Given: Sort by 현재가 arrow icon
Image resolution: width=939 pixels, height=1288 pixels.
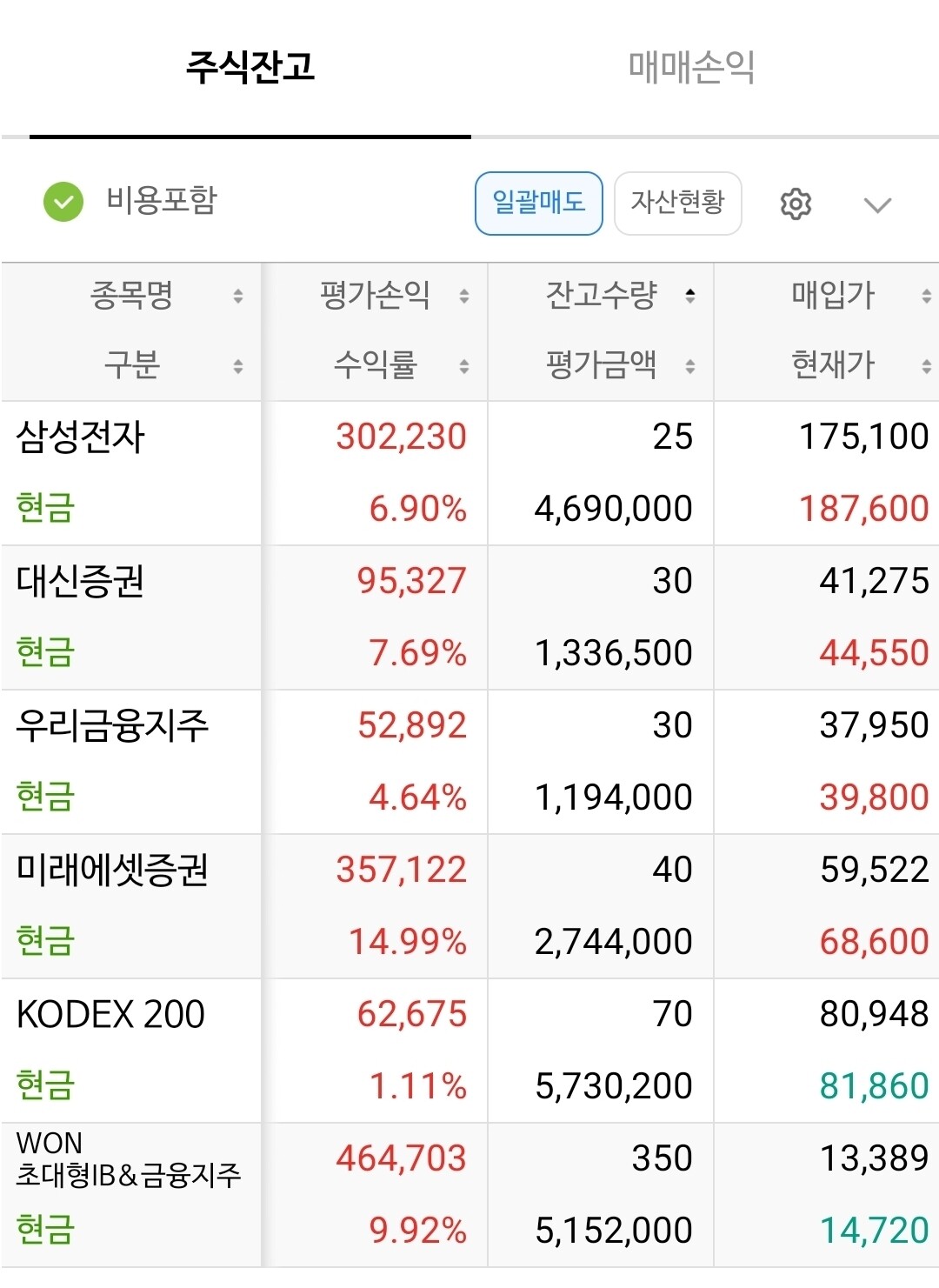Looking at the screenshot, I should (x=927, y=366).
